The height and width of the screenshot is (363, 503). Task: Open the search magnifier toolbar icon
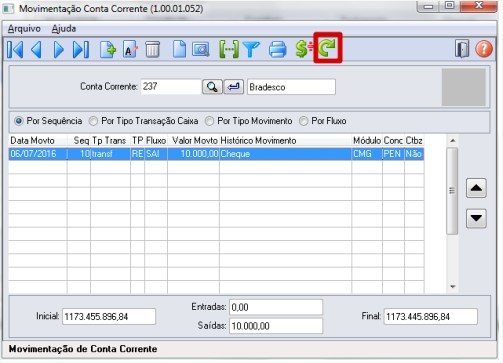201,50
